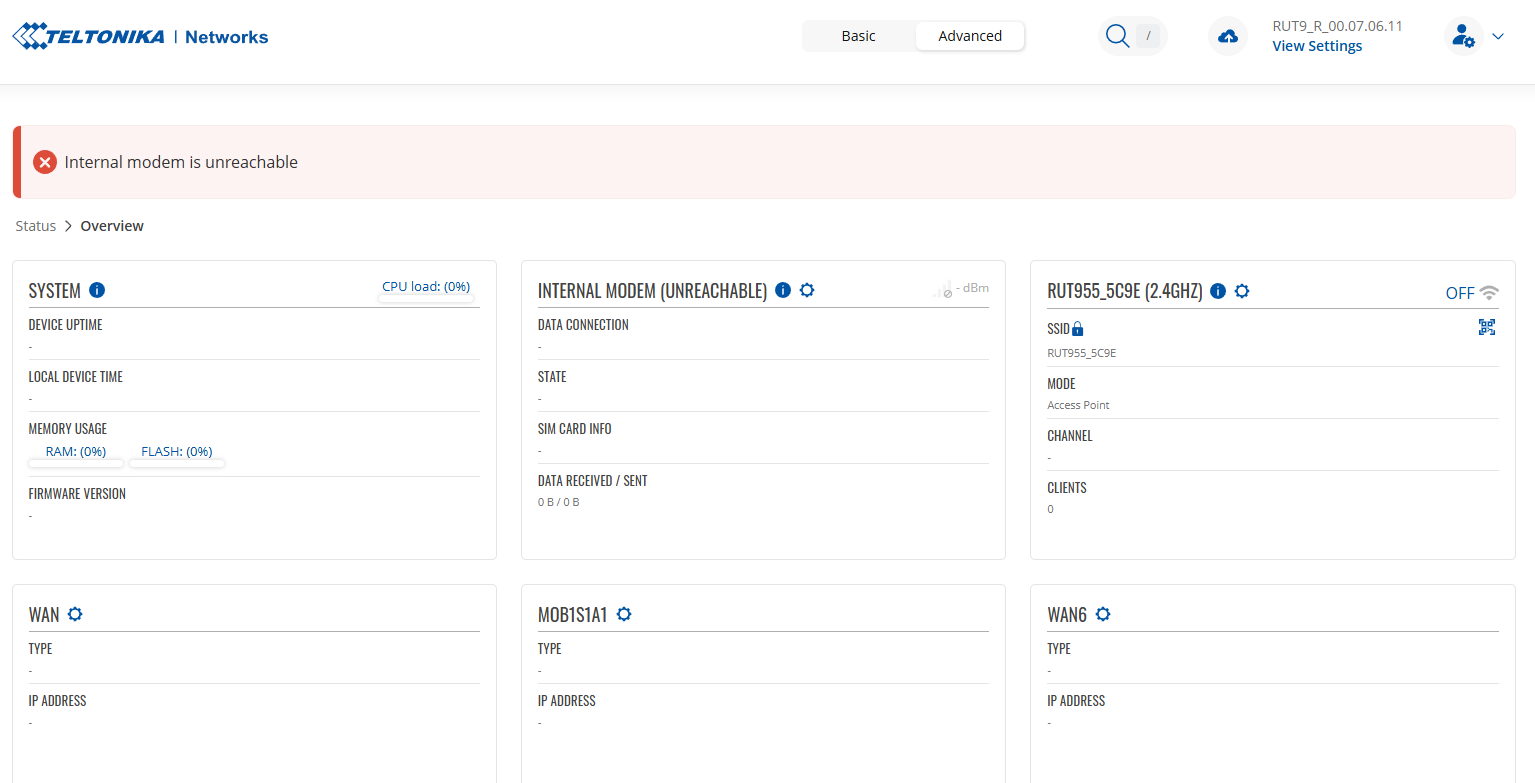Image resolution: width=1535 pixels, height=783 pixels.
Task: Click Status in the breadcrumb
Action: (36, 226)
